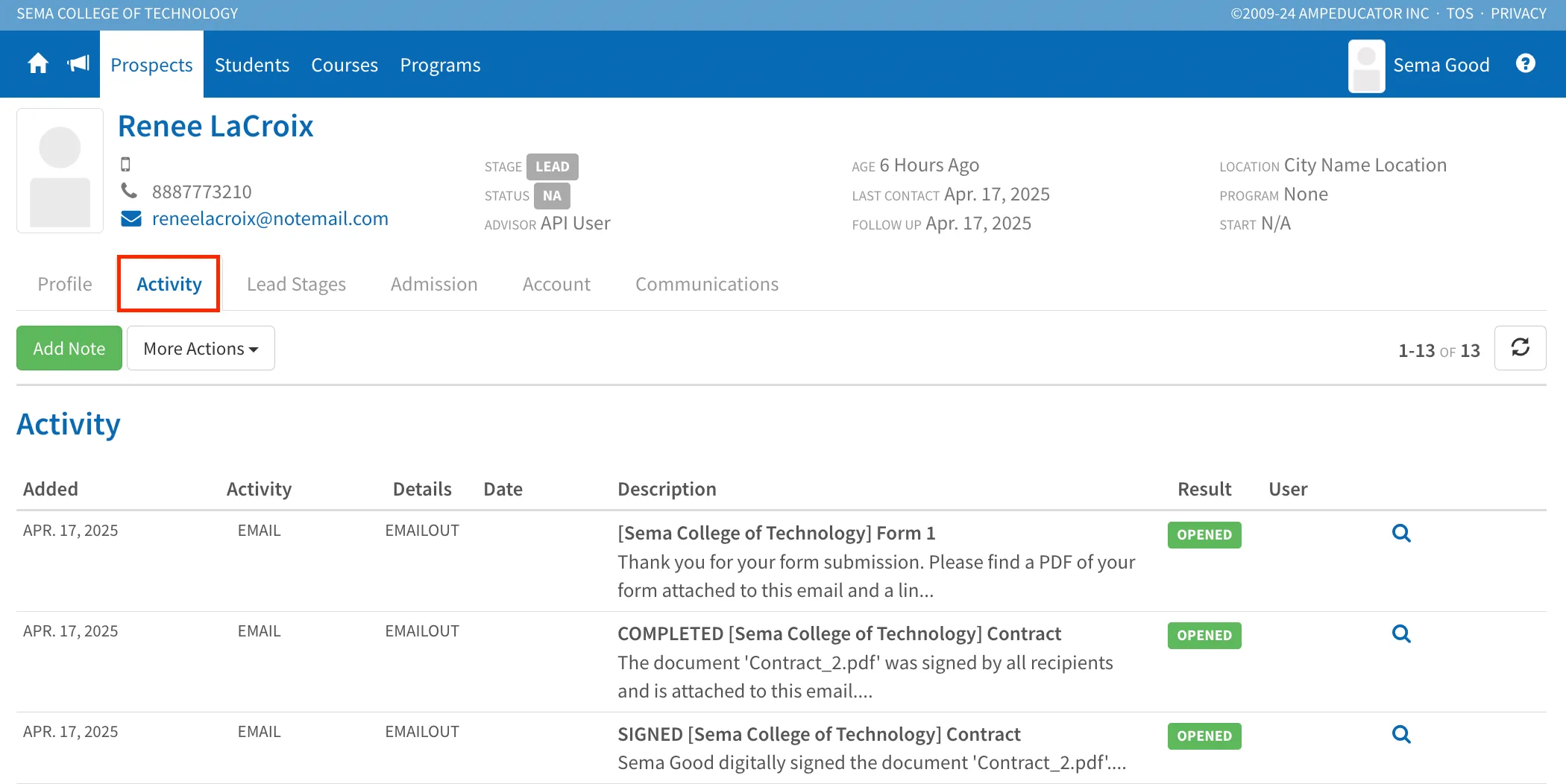This screenshot has width=1566, height=784.
Task: View details of COMPLETED Contract email
Action: click(1401, 634)
